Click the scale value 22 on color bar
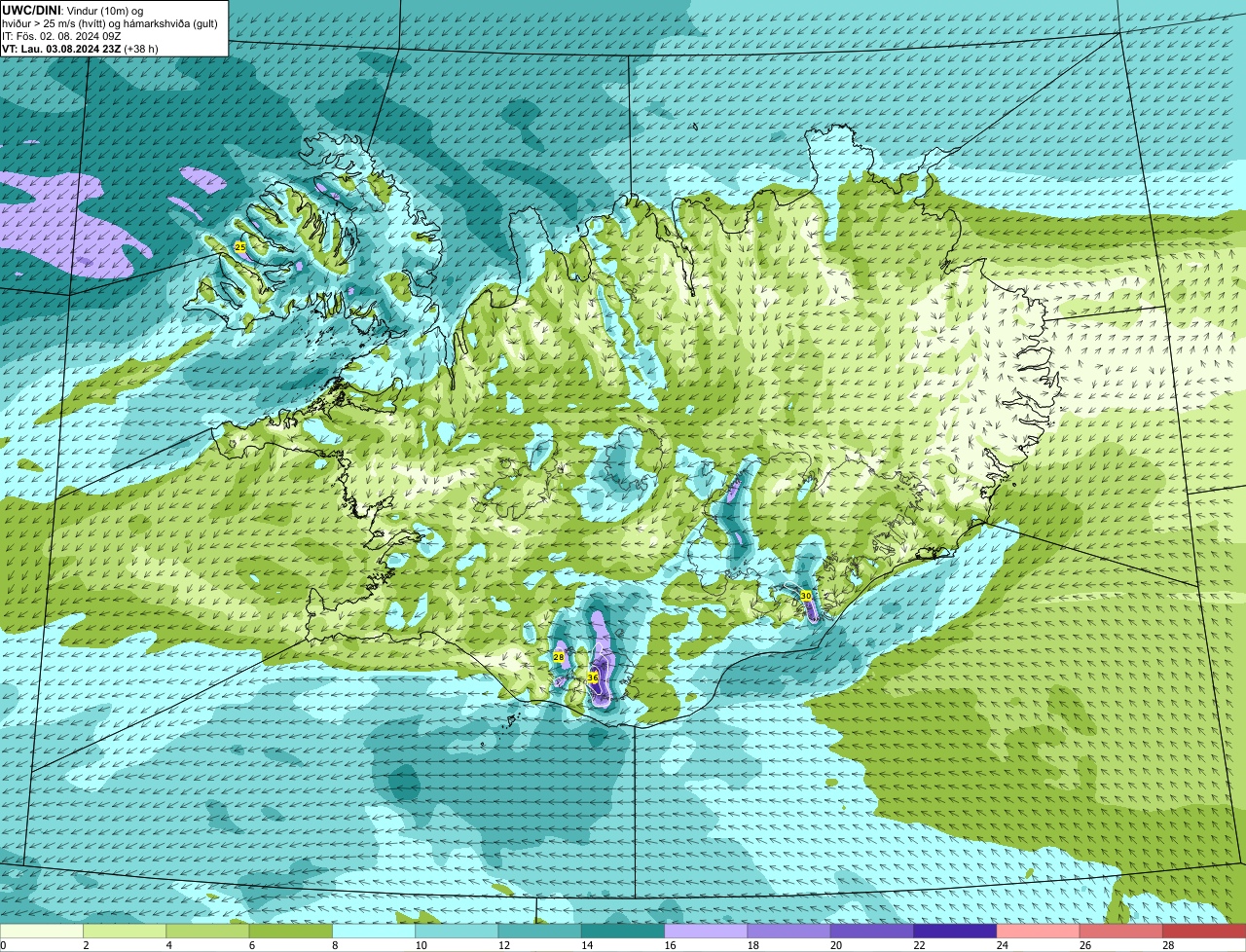 [917, 945]
